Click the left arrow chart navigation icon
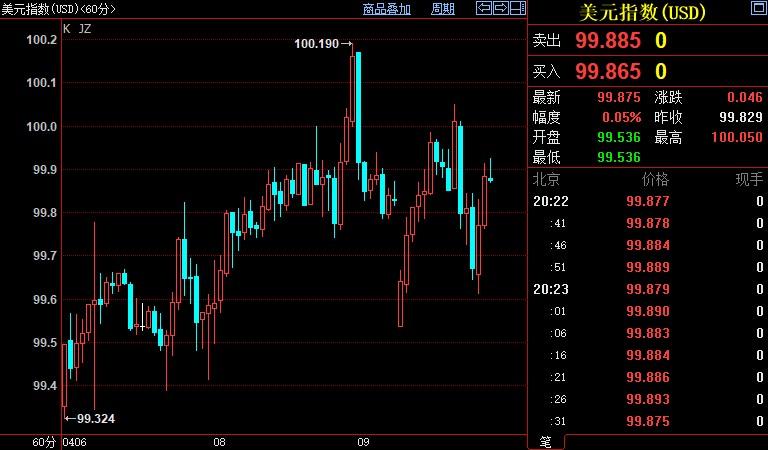The height and width of the screenshot is (450, 768). click(x=483, y=9)
